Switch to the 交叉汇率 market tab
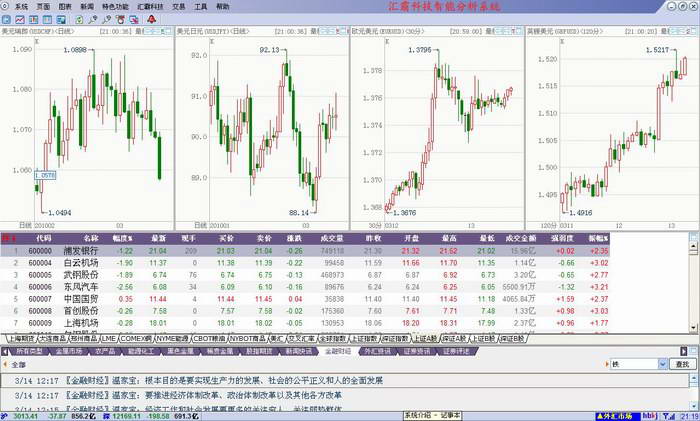Image resolution: width=700 pixels, height=421 pixels. (x=302, y=339)
